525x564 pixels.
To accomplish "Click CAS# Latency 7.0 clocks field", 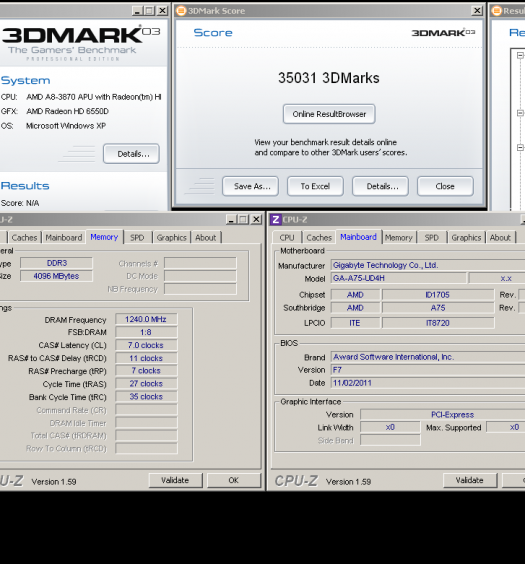I will (x=146, y=345).
